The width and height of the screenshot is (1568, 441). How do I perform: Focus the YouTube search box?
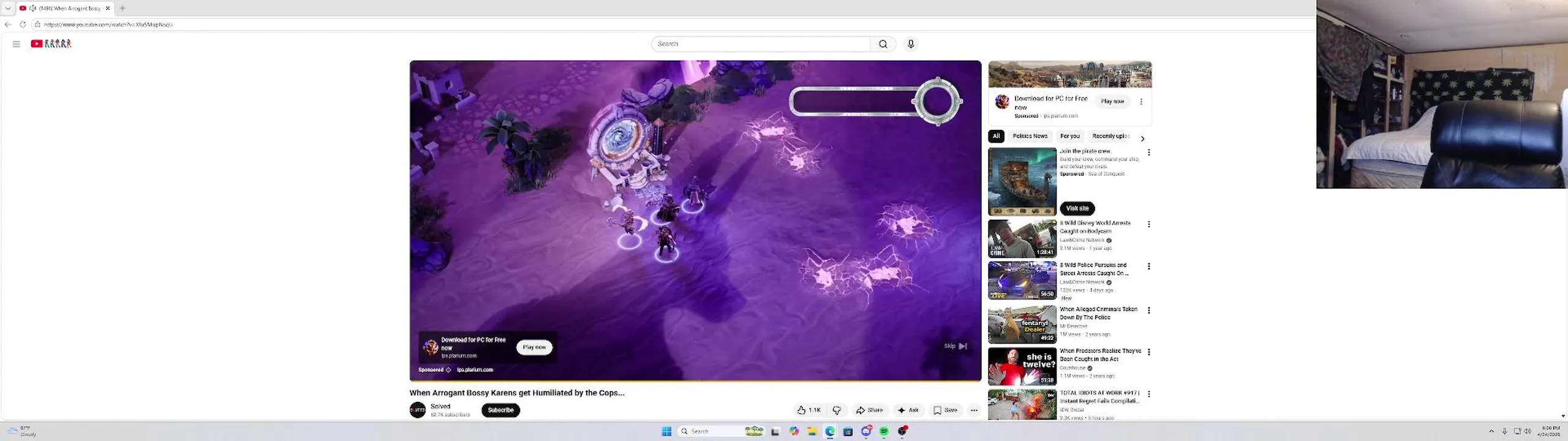761,44
